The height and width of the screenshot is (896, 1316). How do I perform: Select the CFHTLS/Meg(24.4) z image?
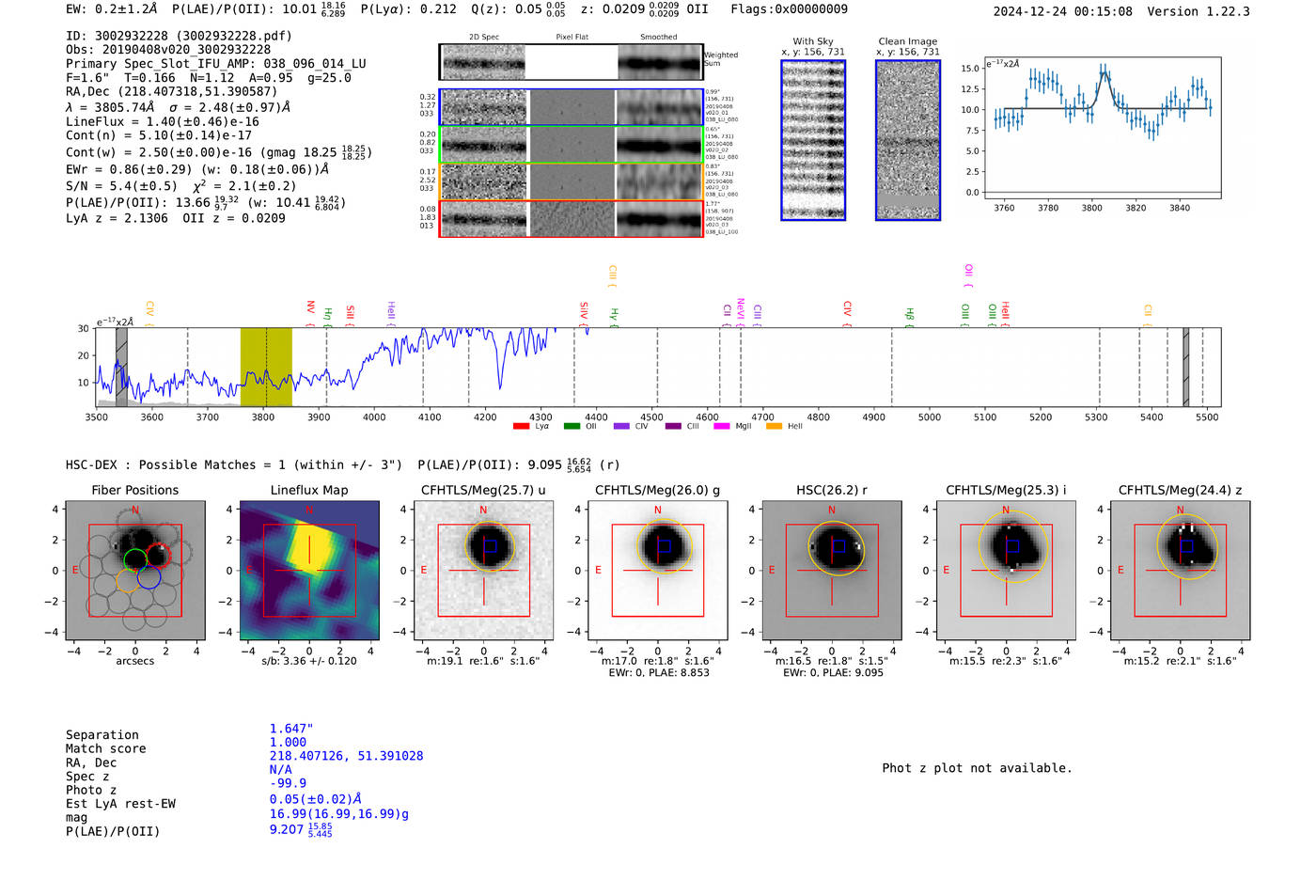(1181, 570)
